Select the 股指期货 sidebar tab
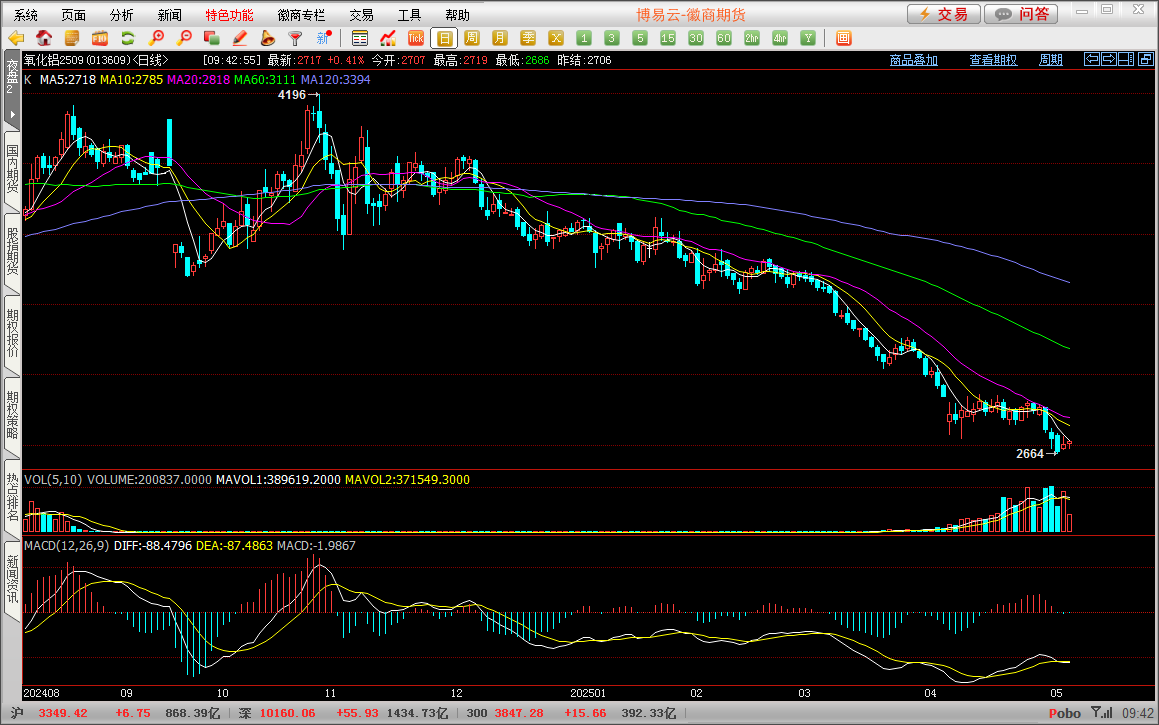 [x=13, y=252]
